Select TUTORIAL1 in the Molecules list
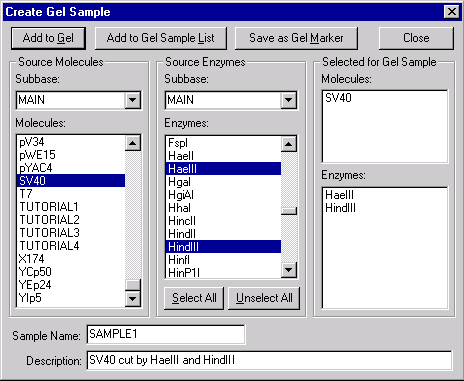 coord(71,207)
